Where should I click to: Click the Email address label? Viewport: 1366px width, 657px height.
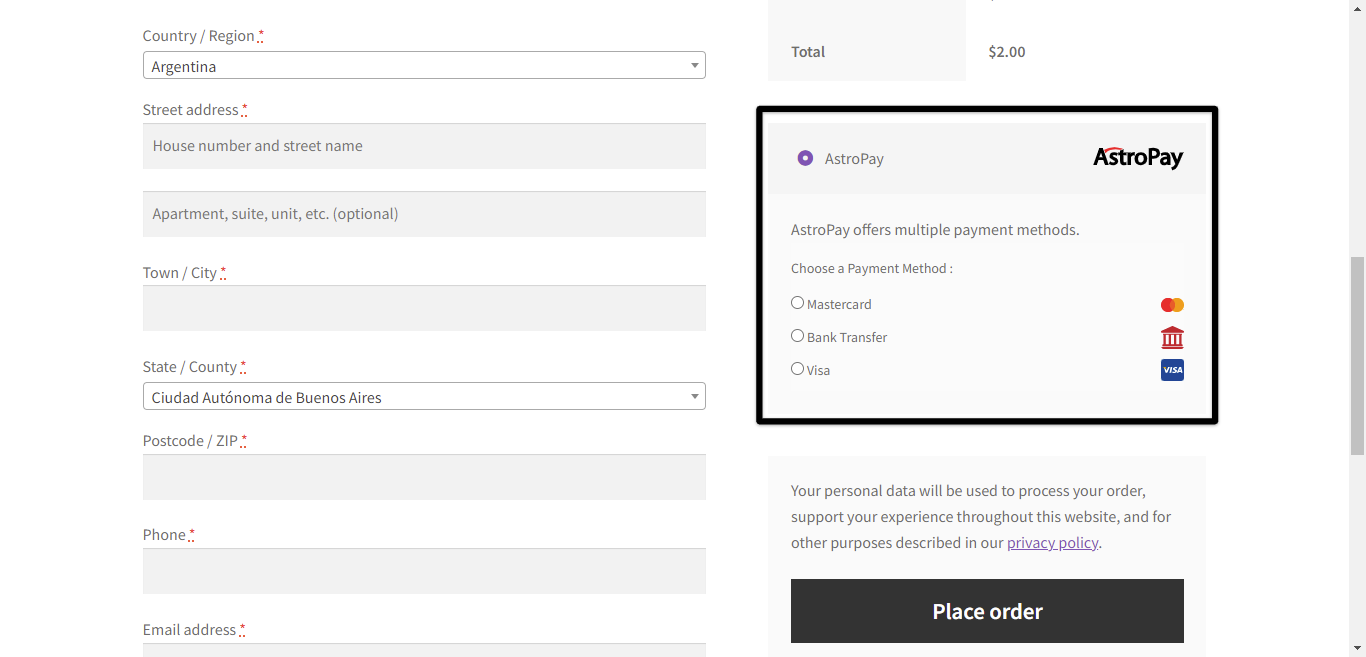click(190, 630)
